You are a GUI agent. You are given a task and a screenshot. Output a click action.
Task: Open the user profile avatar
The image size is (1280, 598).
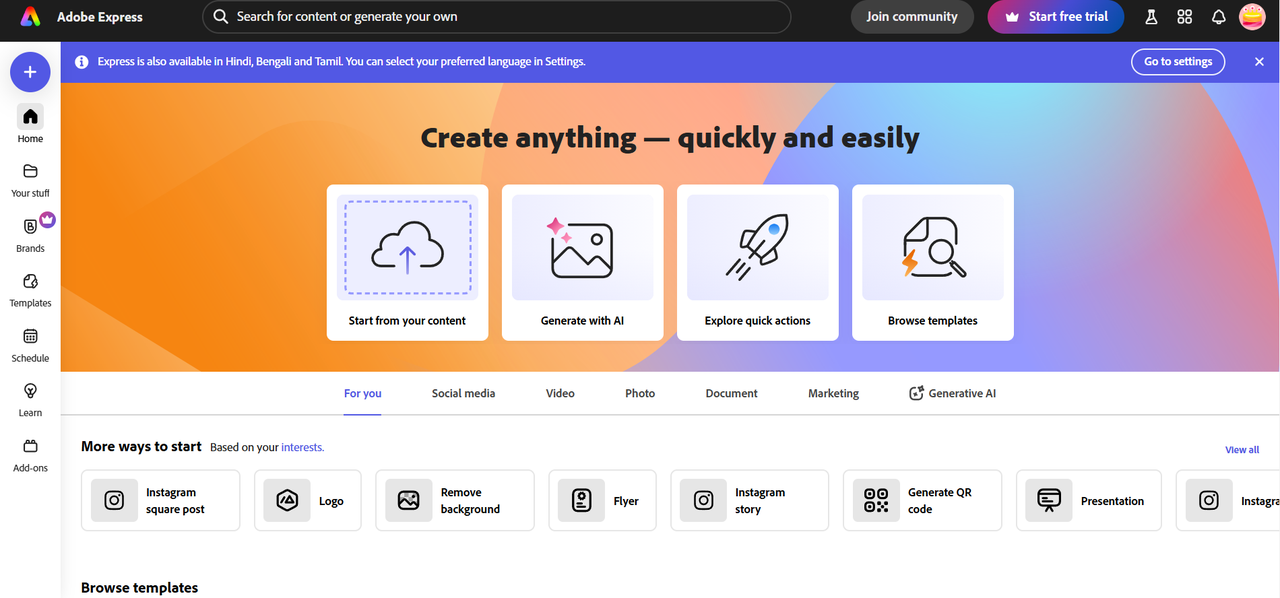click(1252, 17)
